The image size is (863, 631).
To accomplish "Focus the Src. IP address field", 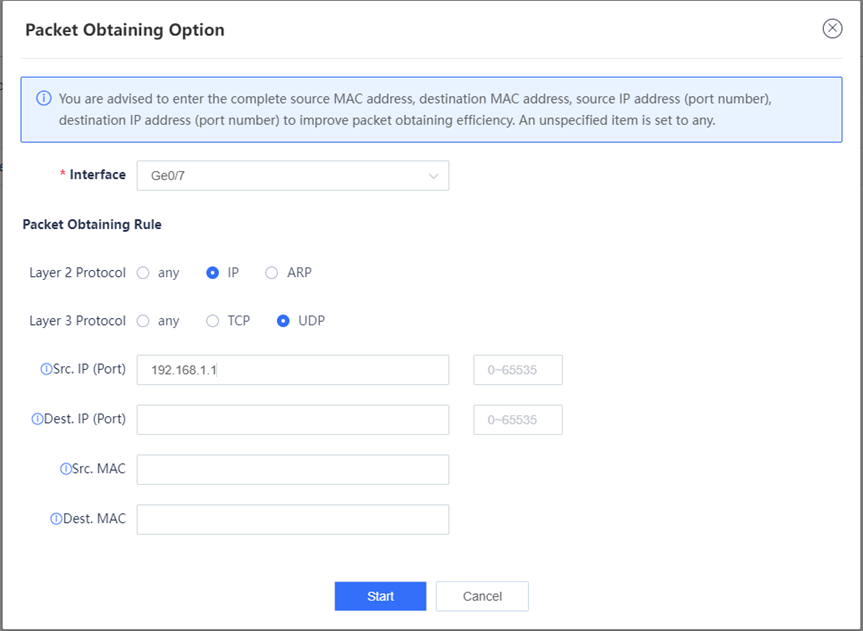I will (x=292, y=370).
